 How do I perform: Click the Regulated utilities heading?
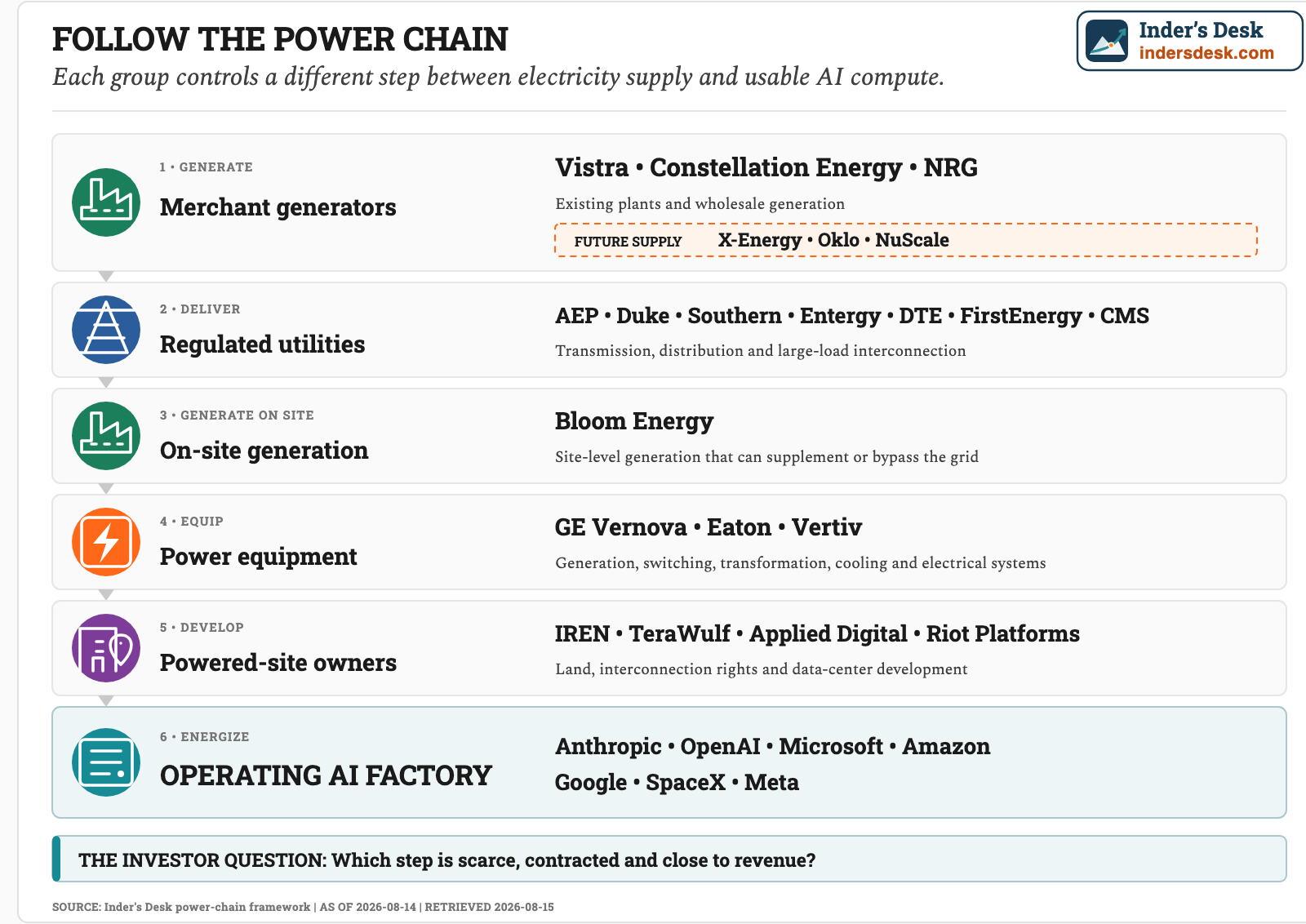(x=262, y=344)
